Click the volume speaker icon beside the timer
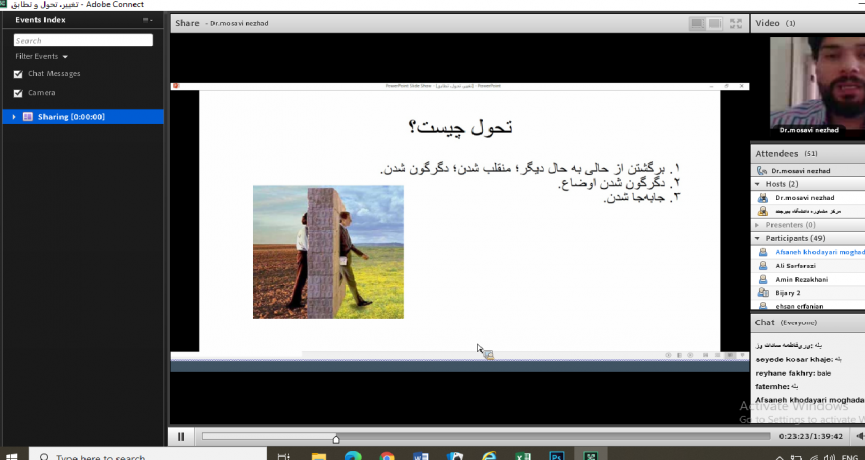865x460 pixels. click(x=860, y=436)
